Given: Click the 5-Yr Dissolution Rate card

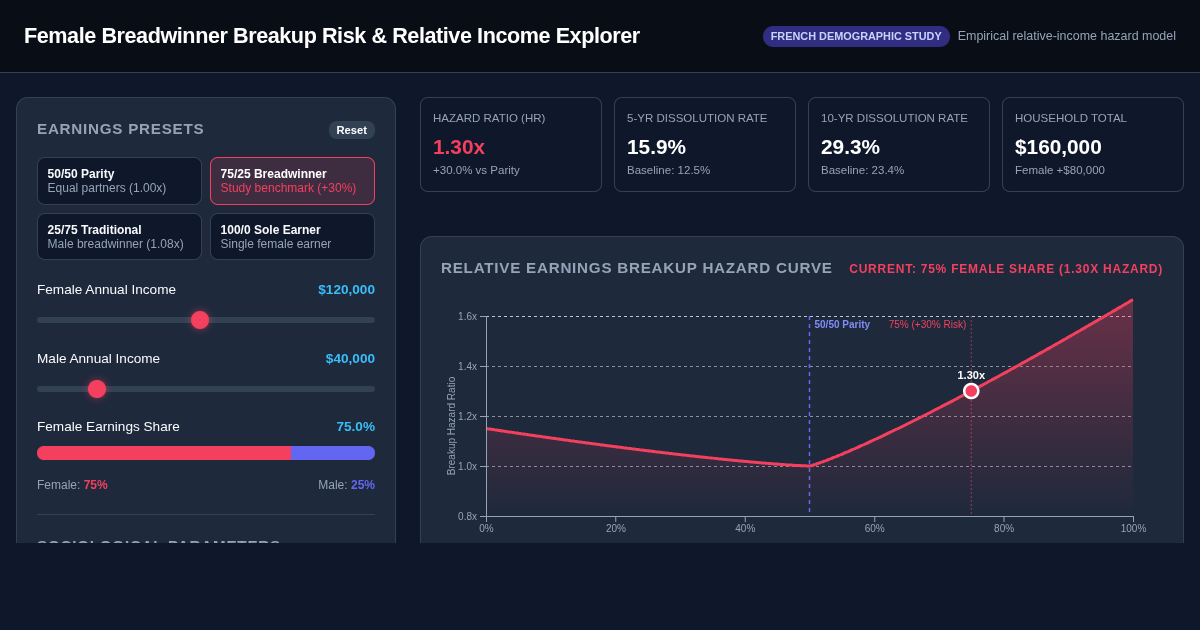Looking at the screenshot, I should coord(705,145).
